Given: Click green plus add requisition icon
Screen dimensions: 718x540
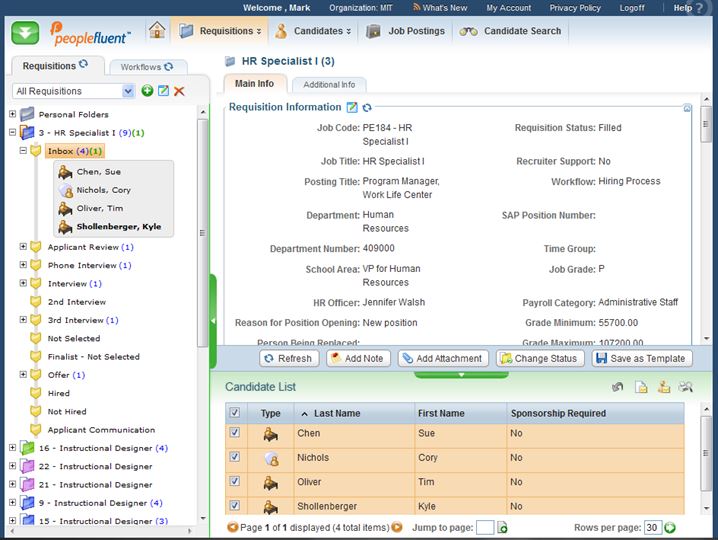Looking at the screenshot, I should [x=147, y=91].
